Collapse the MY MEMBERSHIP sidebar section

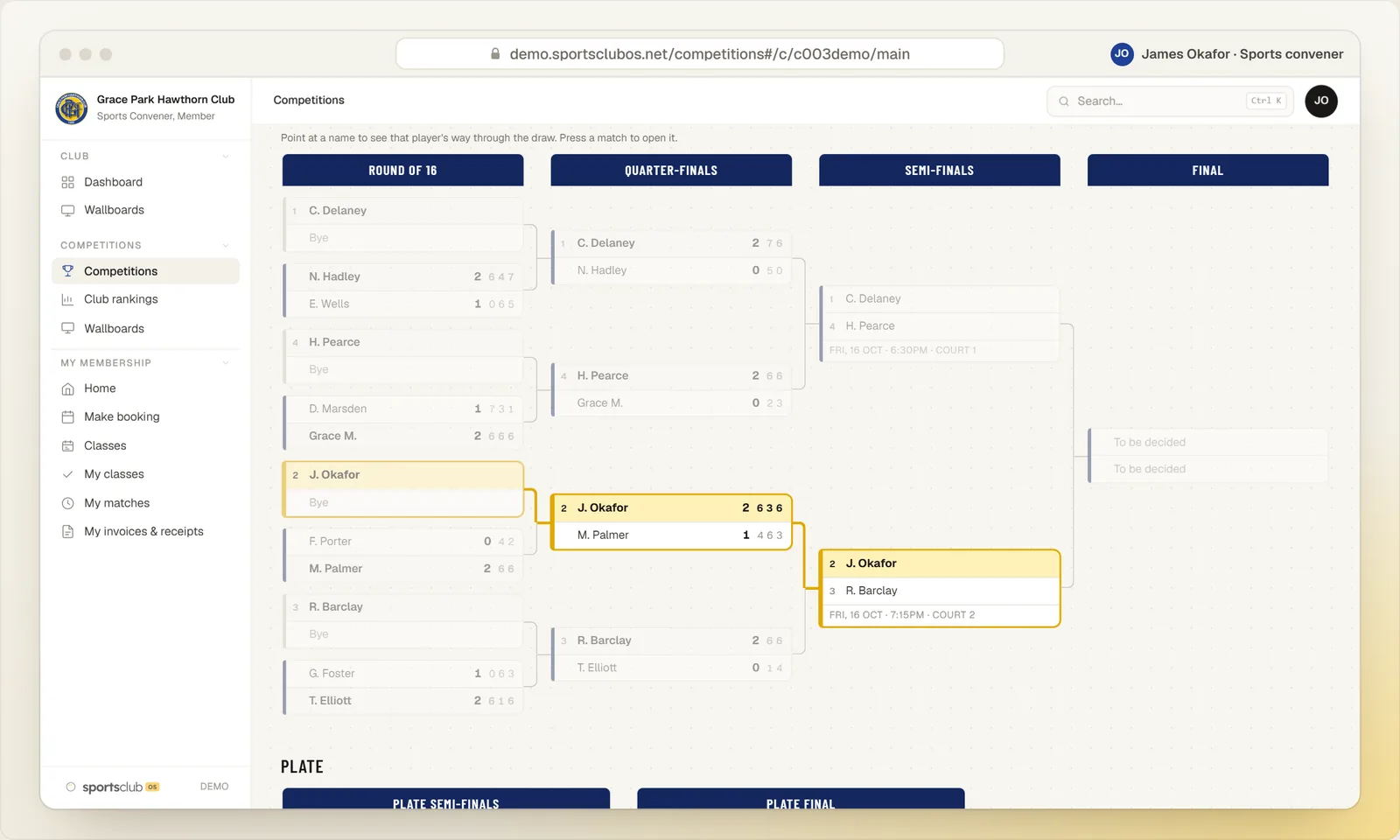[x=226, y=363]
